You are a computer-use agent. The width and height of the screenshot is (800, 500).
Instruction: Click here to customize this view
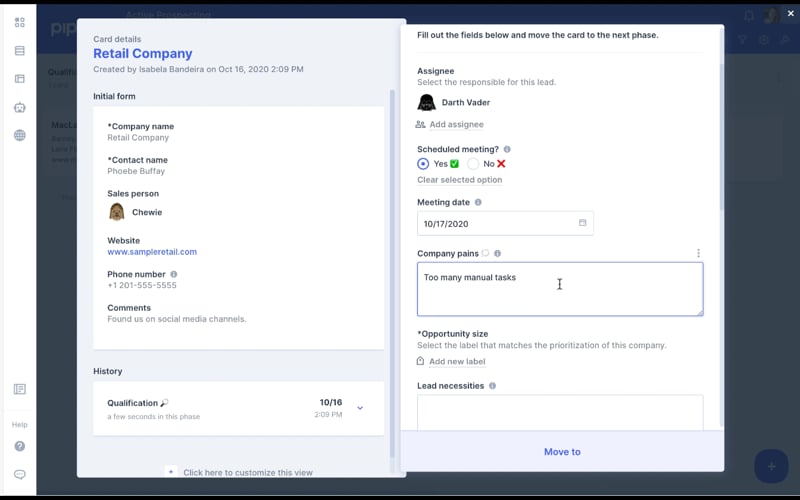tap(247, 472)
